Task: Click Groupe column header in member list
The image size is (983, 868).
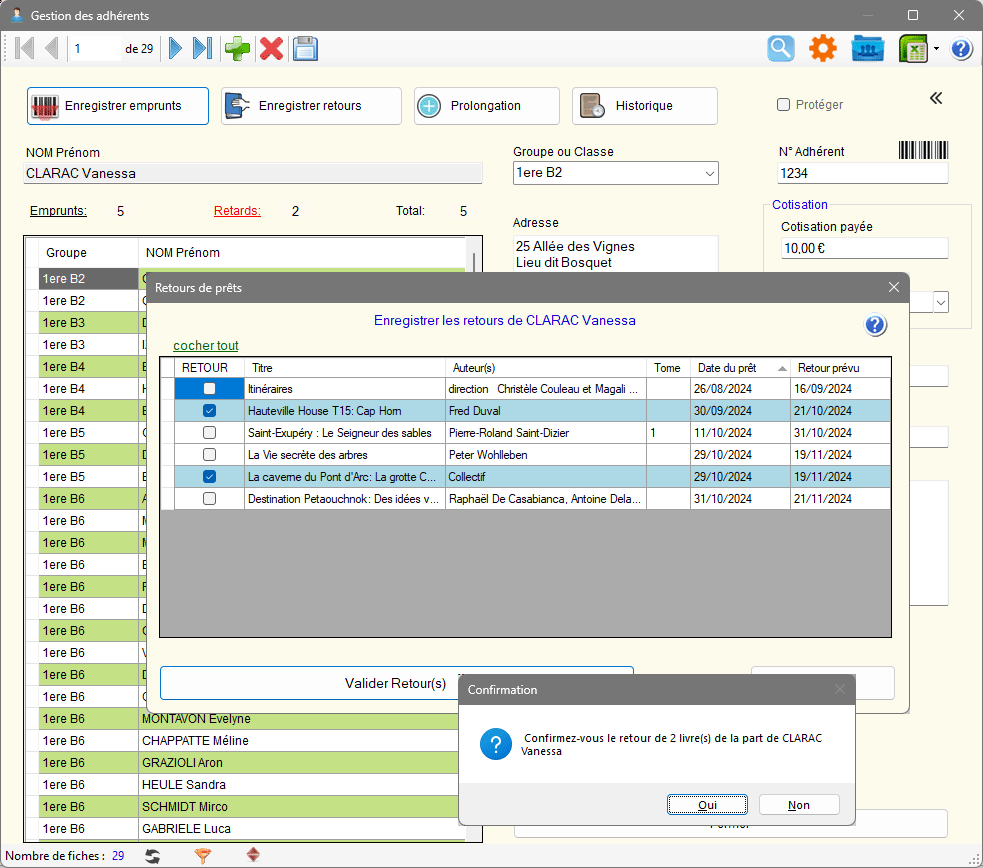Action: click(88, 253)
